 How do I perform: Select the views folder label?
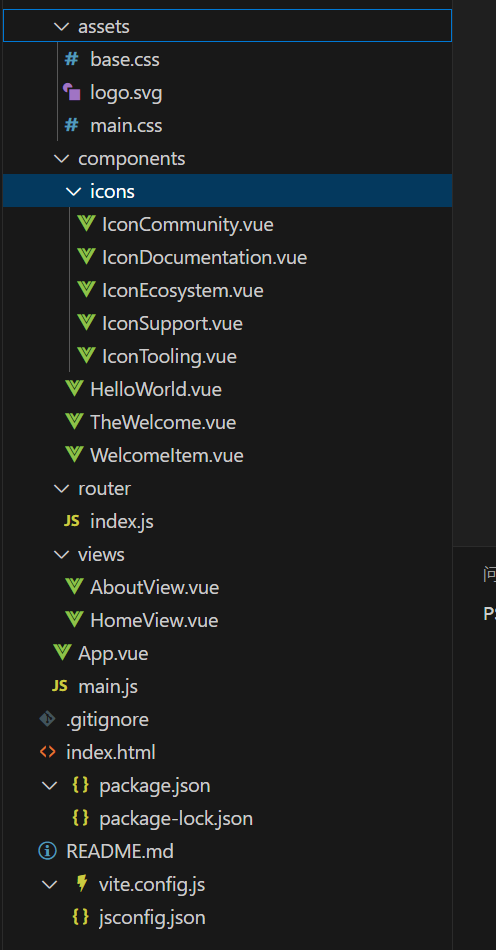coord(101,554)
